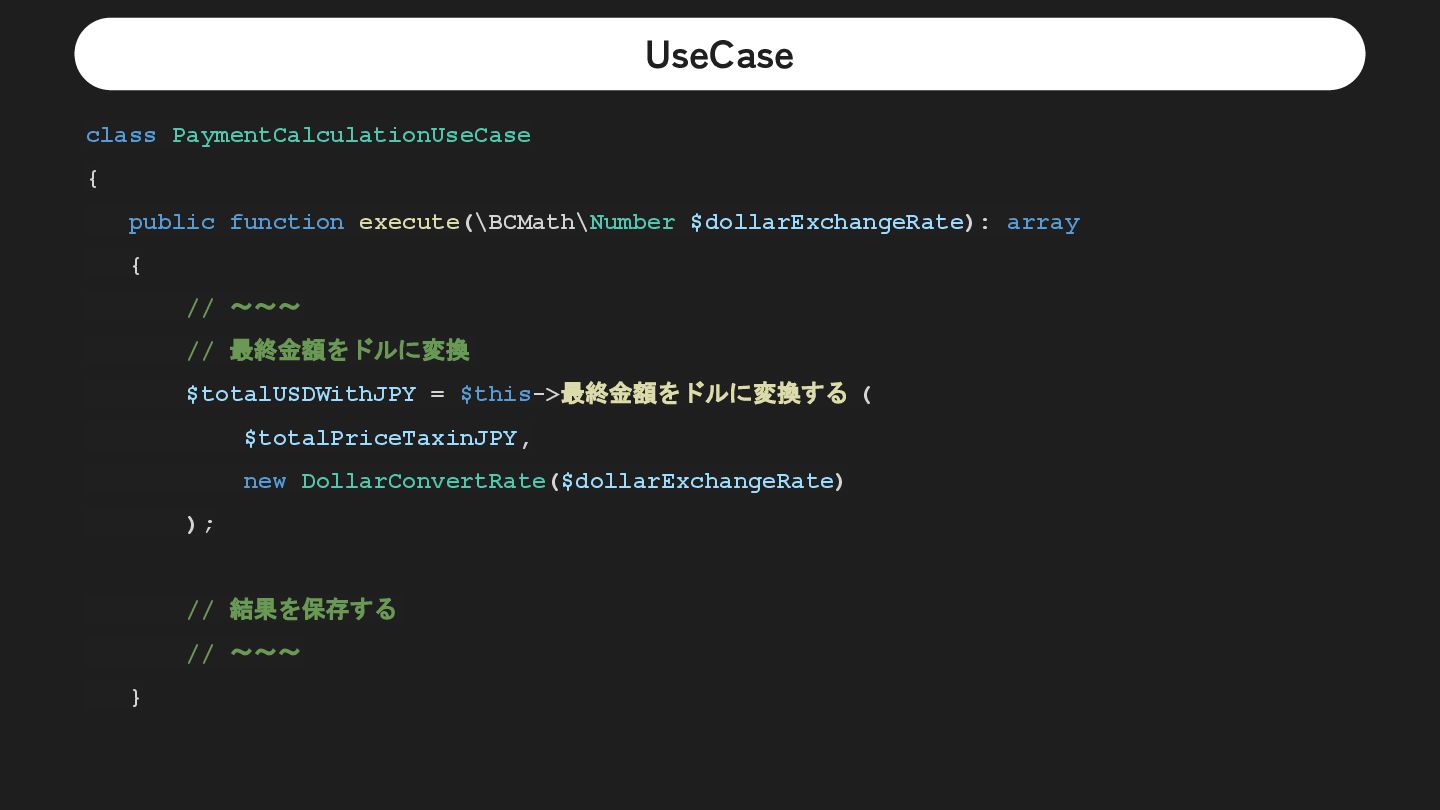
Task: Click the $this keyword
Action: tap(495, 394)
